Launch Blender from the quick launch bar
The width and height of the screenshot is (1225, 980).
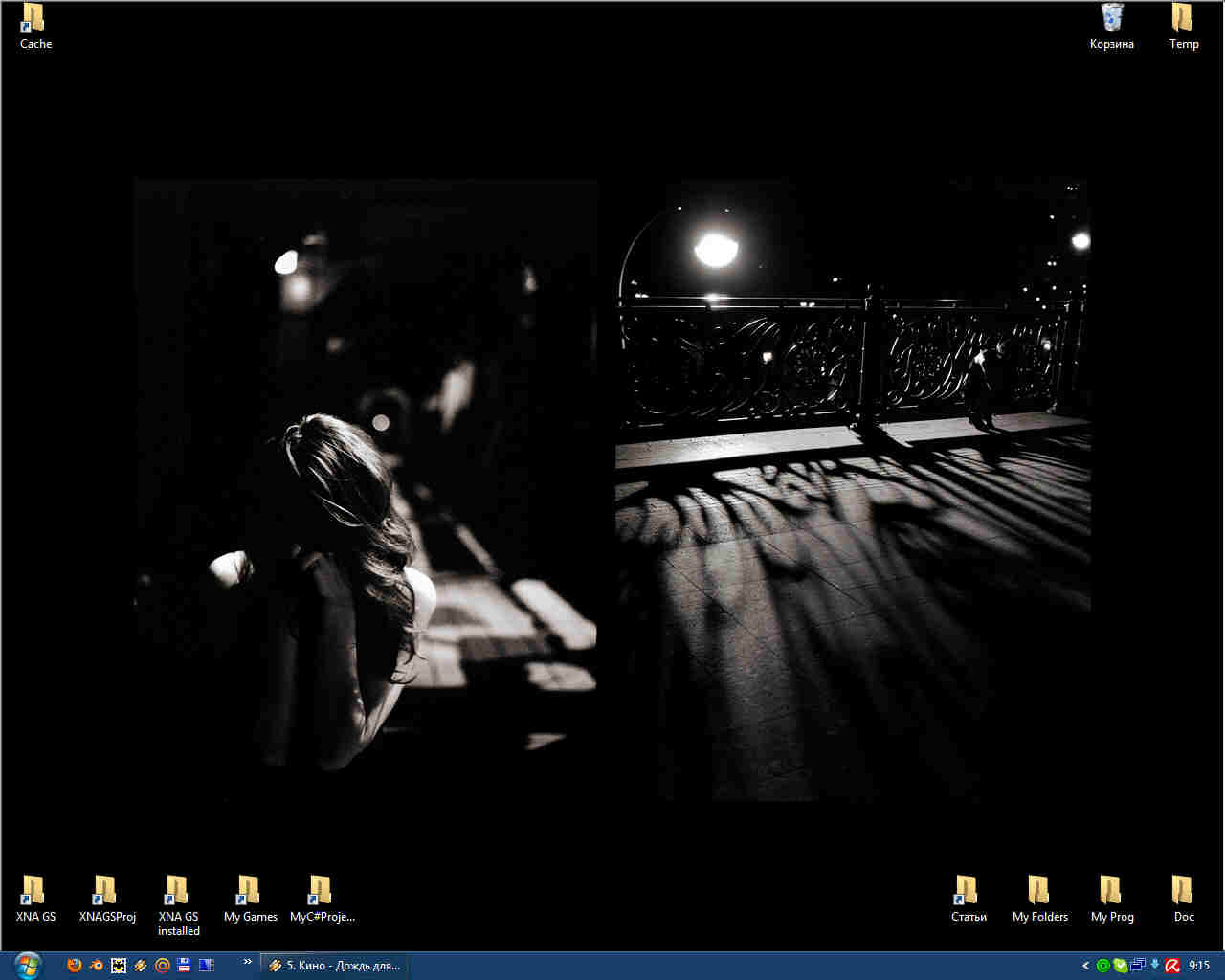(x=97, y=966)
